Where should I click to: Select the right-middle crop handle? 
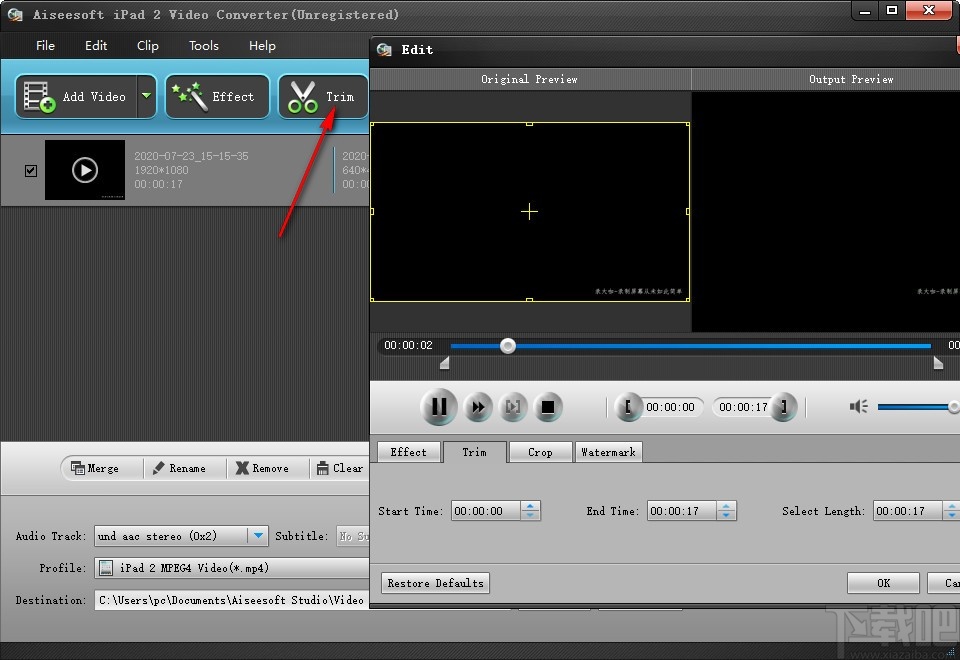click(x=688, y=212)
